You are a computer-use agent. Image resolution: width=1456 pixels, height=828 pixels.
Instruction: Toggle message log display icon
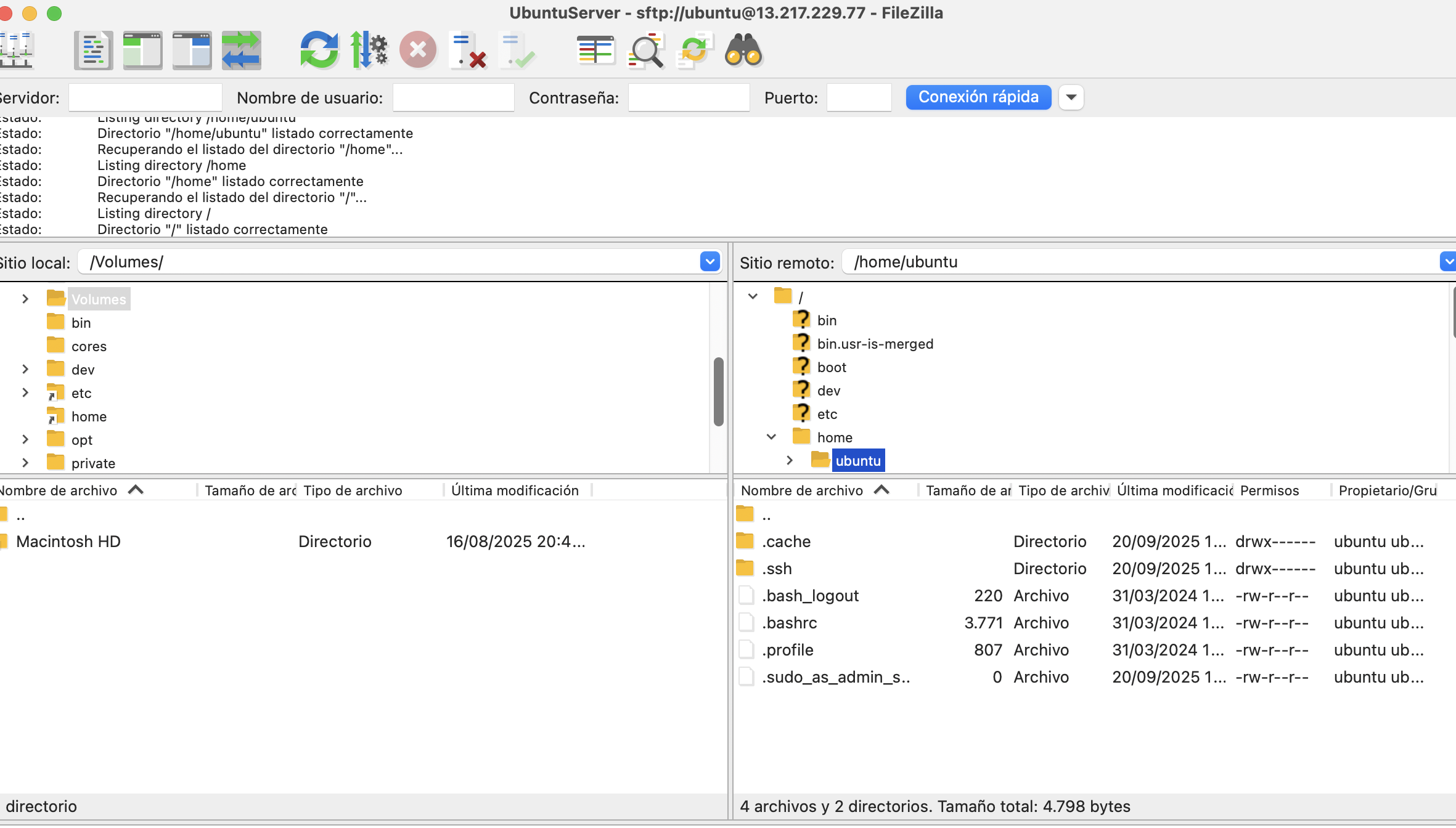point(94,50)
